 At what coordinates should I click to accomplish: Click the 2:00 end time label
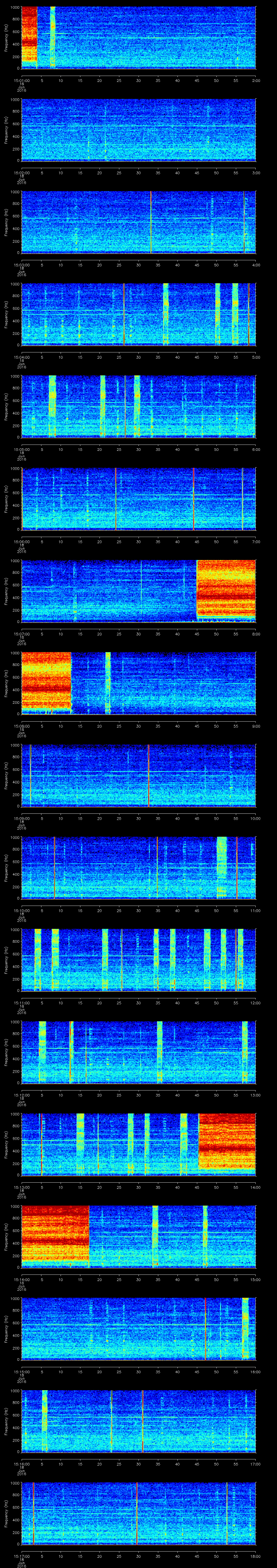coord(256,80)
